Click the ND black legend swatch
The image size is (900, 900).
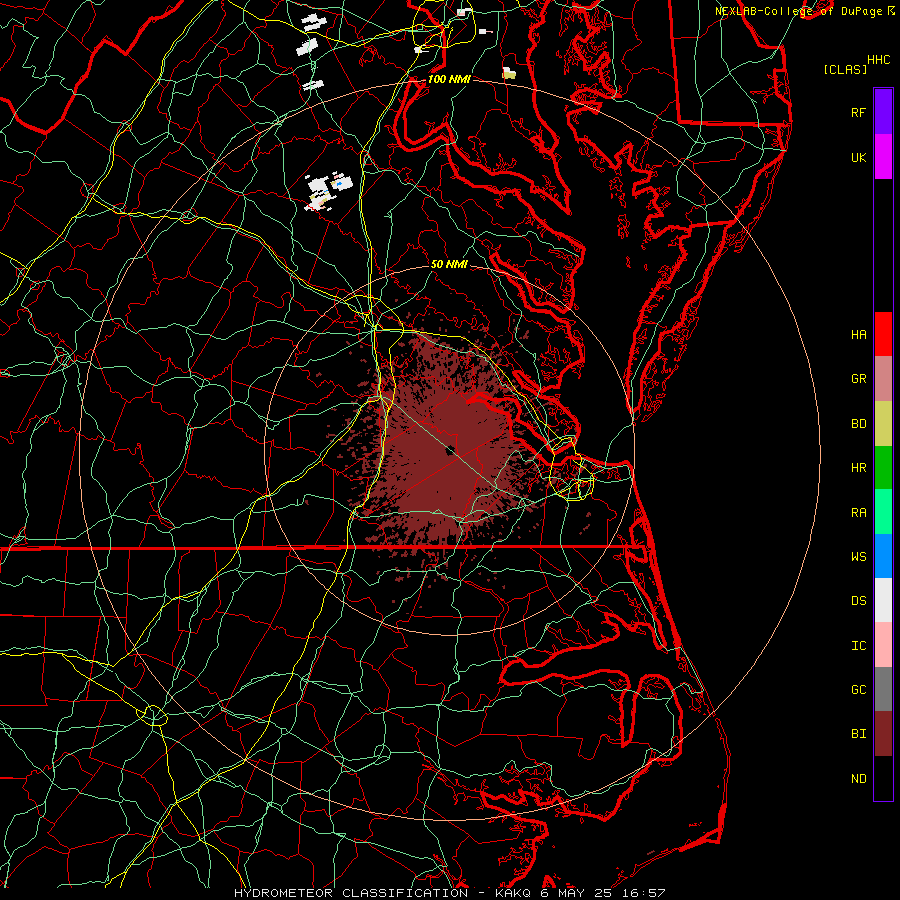click(883, 778)
